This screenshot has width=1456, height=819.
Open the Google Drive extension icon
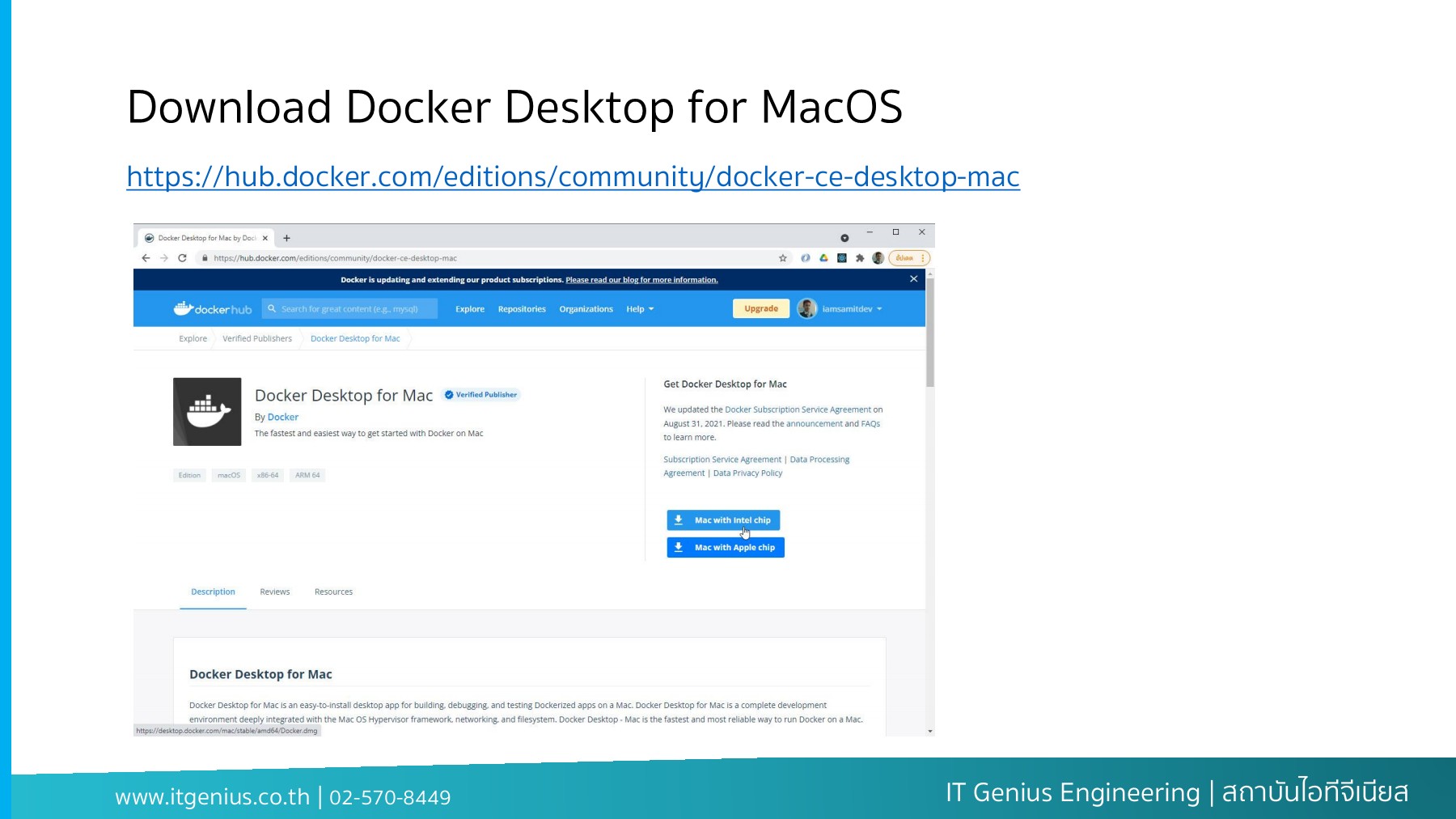pos(823,258)
